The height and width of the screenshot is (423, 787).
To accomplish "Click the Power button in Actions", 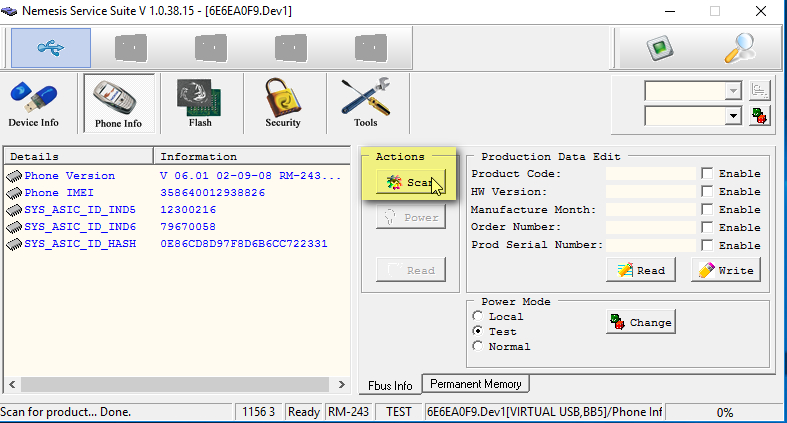I will (411, 217).
